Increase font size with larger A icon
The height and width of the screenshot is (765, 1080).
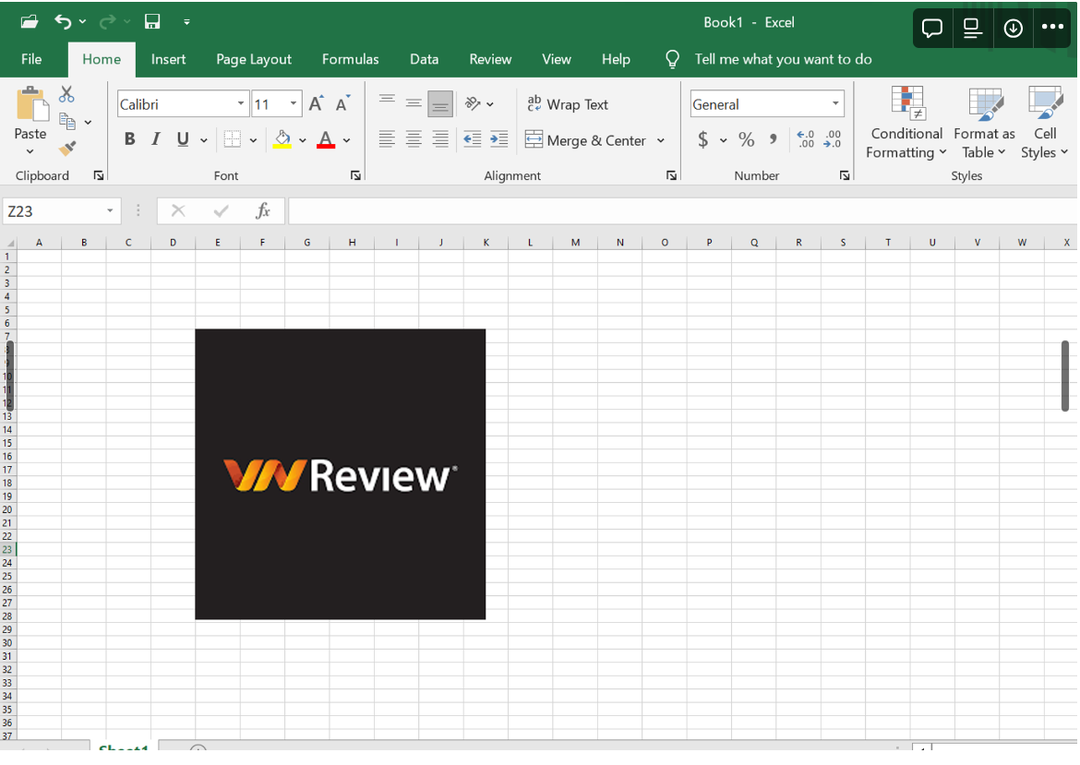click(316, 104)
